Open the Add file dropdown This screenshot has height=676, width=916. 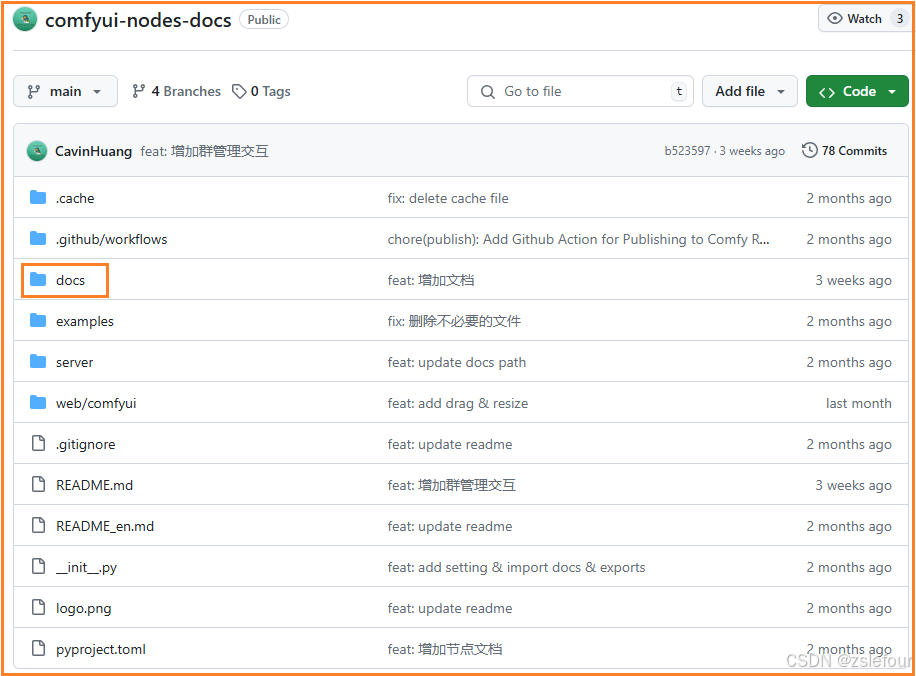pos(750,91)
